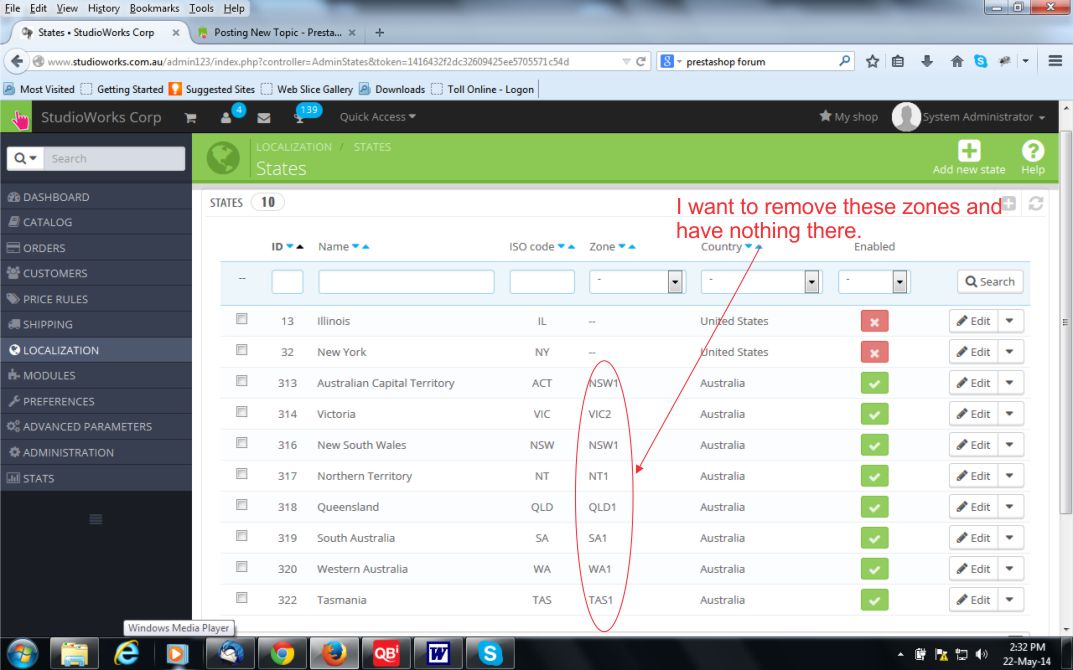Disable the Tasmania state status toggle
The width and height of the screenshot is (1073, 670).
874,600
